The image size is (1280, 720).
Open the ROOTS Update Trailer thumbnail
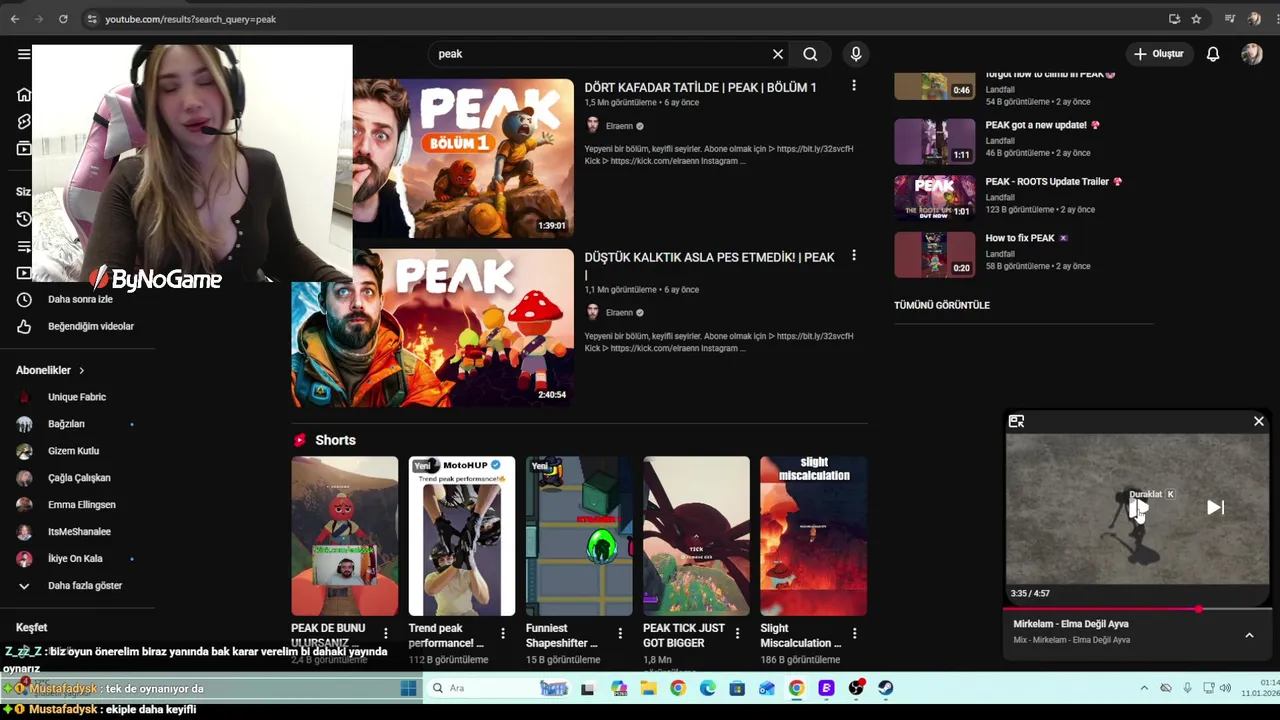point(934,198)
